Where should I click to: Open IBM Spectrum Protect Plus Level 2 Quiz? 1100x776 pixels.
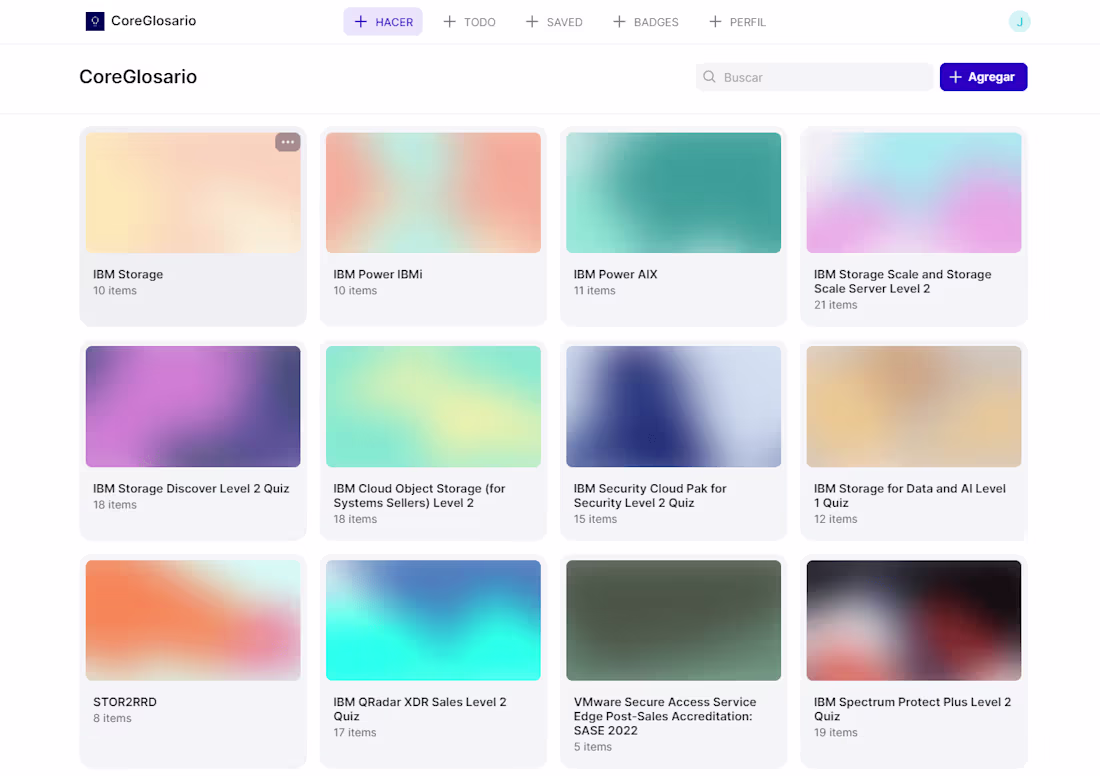click(913, 620)
